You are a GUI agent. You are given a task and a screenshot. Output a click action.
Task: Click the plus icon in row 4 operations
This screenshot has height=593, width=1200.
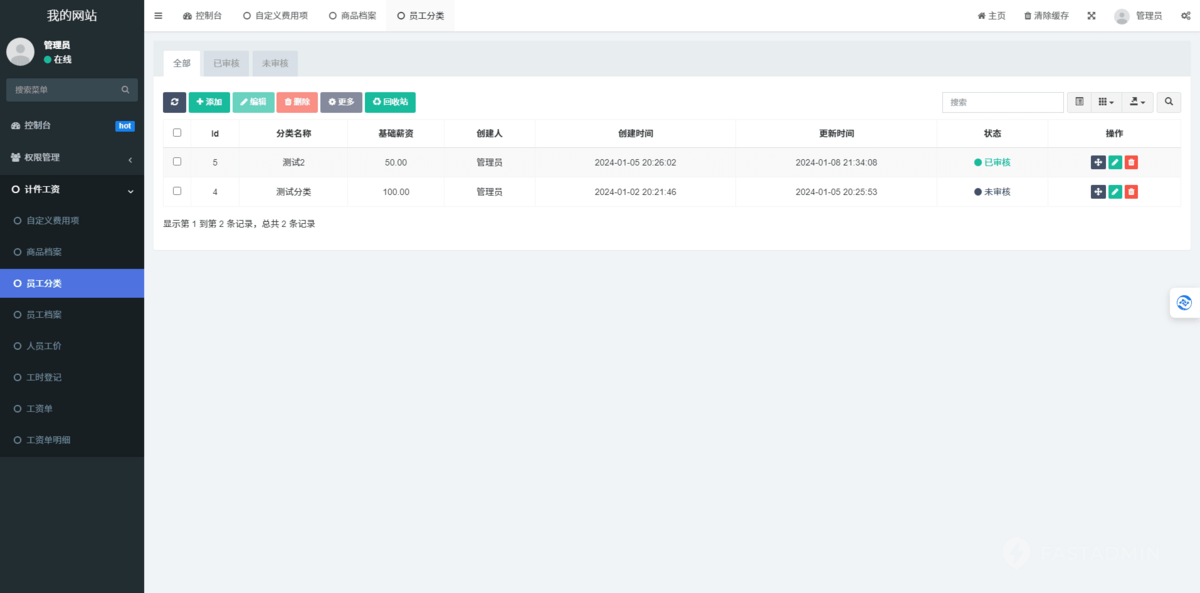[1097, 191]
